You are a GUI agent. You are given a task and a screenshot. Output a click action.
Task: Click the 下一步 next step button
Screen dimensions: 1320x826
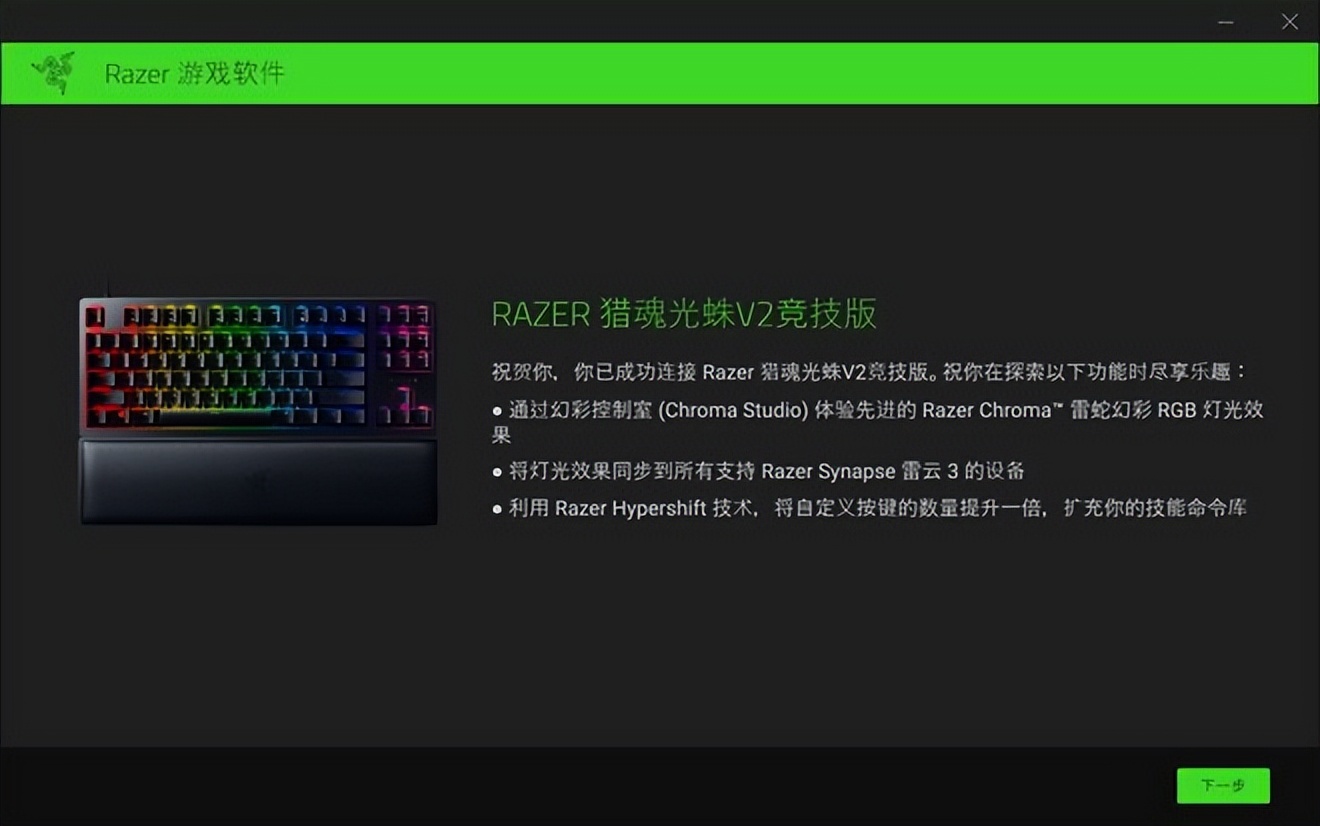[1223, 786]
